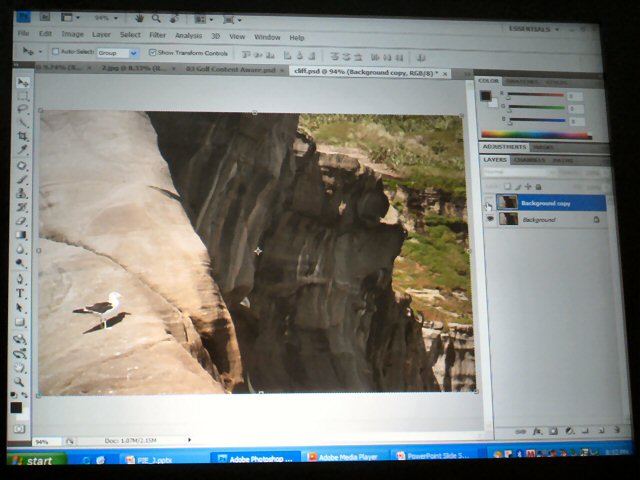Image resolution: width=640 pixels, height=480 pixels.
Task: Launch Bridge from the application bar
Action: (44, 17)
